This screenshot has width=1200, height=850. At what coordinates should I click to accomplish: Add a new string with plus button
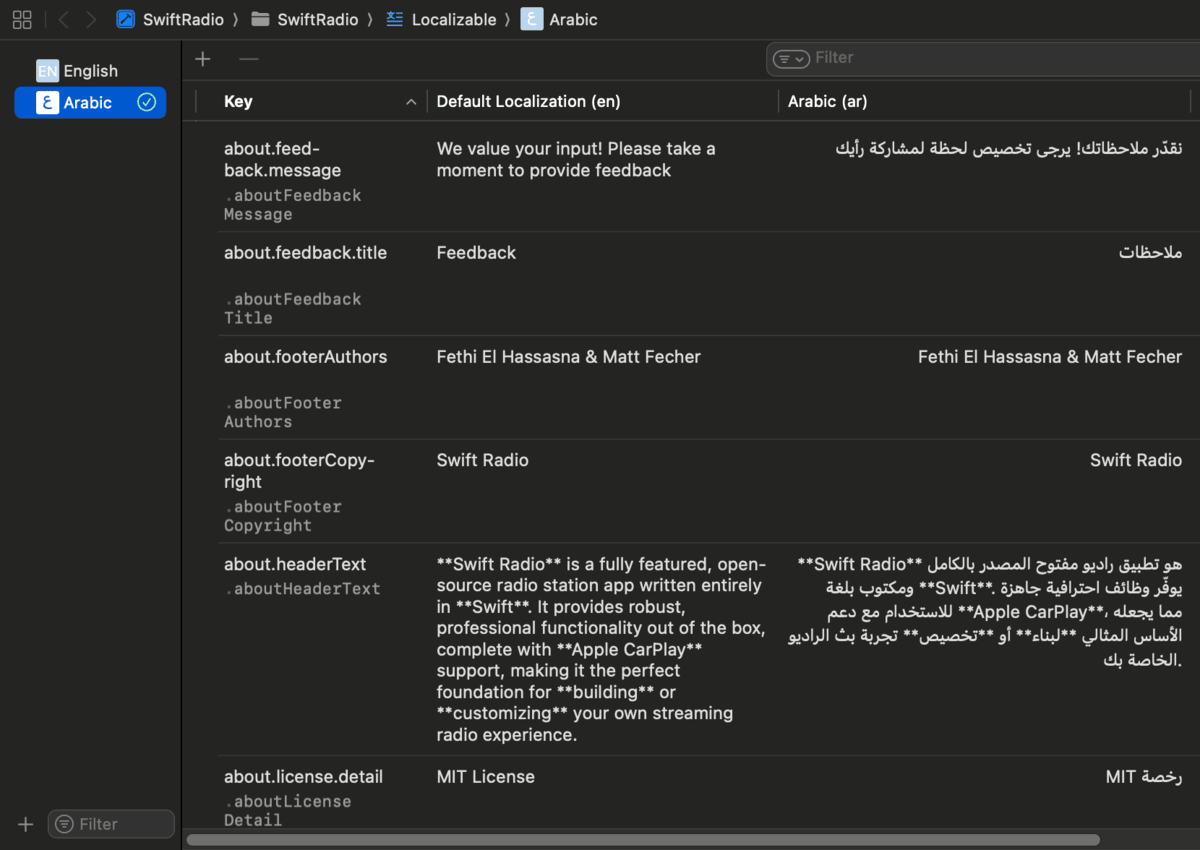pyautogui.click(x=203, y=59)
